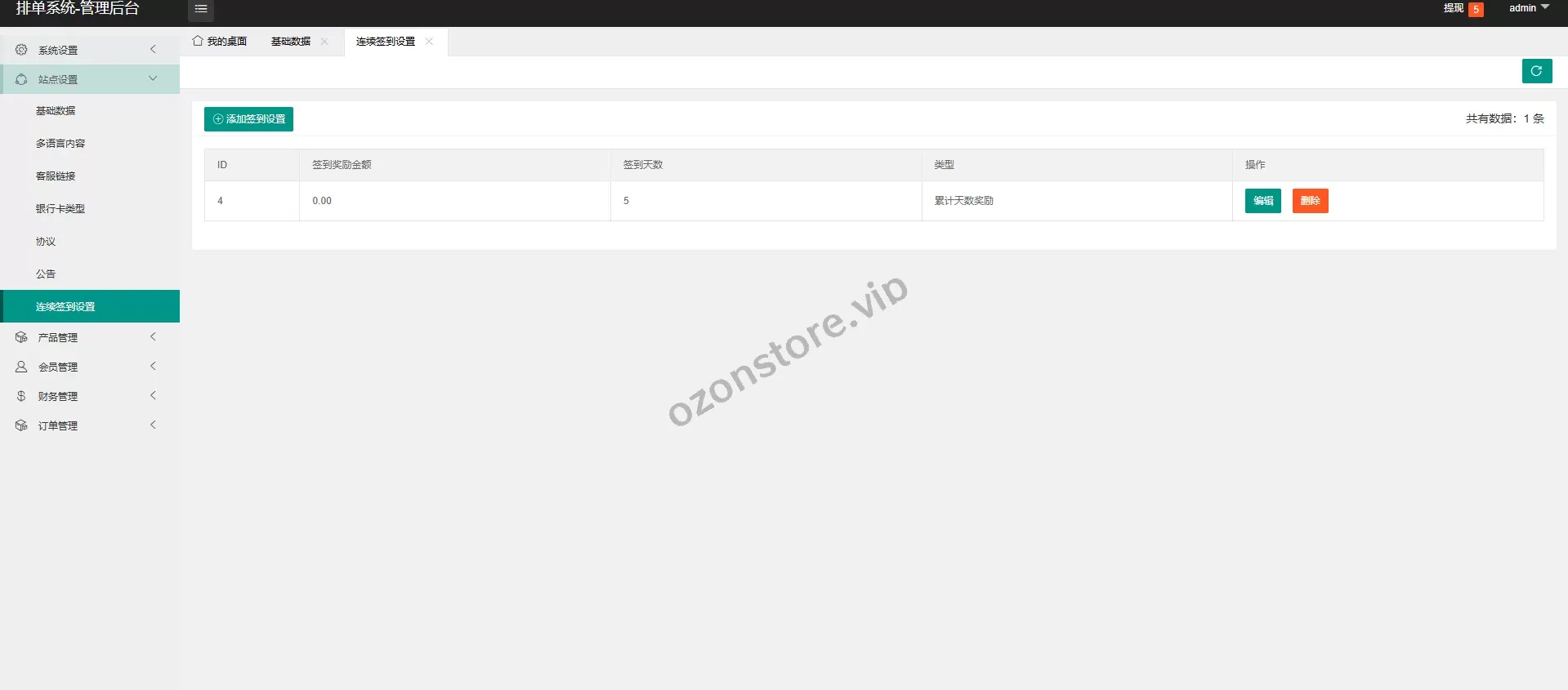1568x690 pixels.
Task: Open the admin user dropdown
Action: coord(1528,8)
